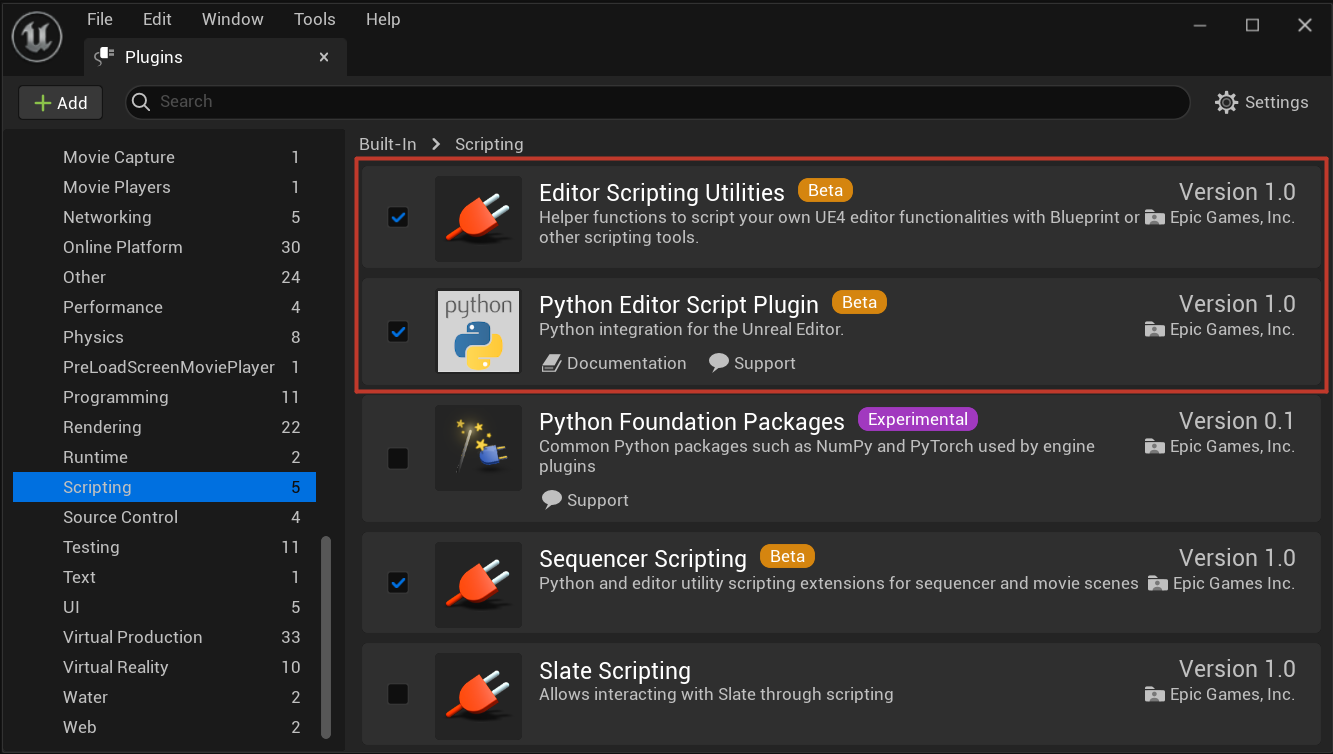Select the highlighted Scripting category
Screen dimensions: 1333x754
[164, 487]
